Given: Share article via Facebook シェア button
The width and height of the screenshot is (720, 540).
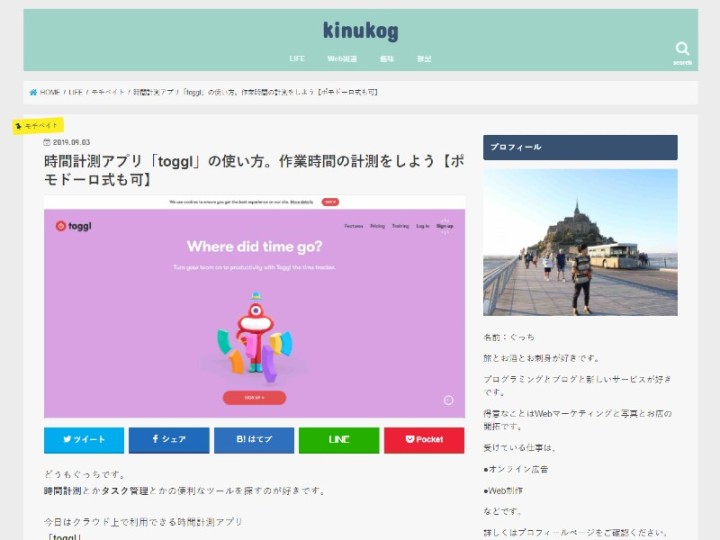Looking at the screenshot, I should [x=169, y=440].
